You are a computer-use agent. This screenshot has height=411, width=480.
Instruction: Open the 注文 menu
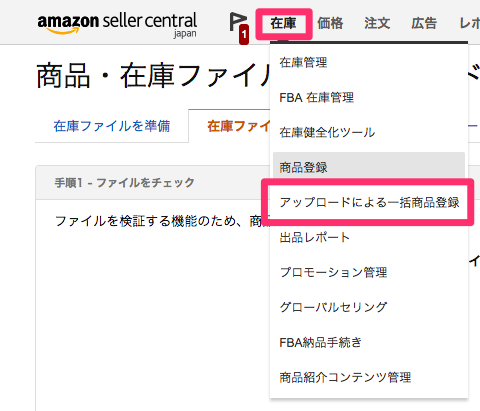tap(377, 24)
